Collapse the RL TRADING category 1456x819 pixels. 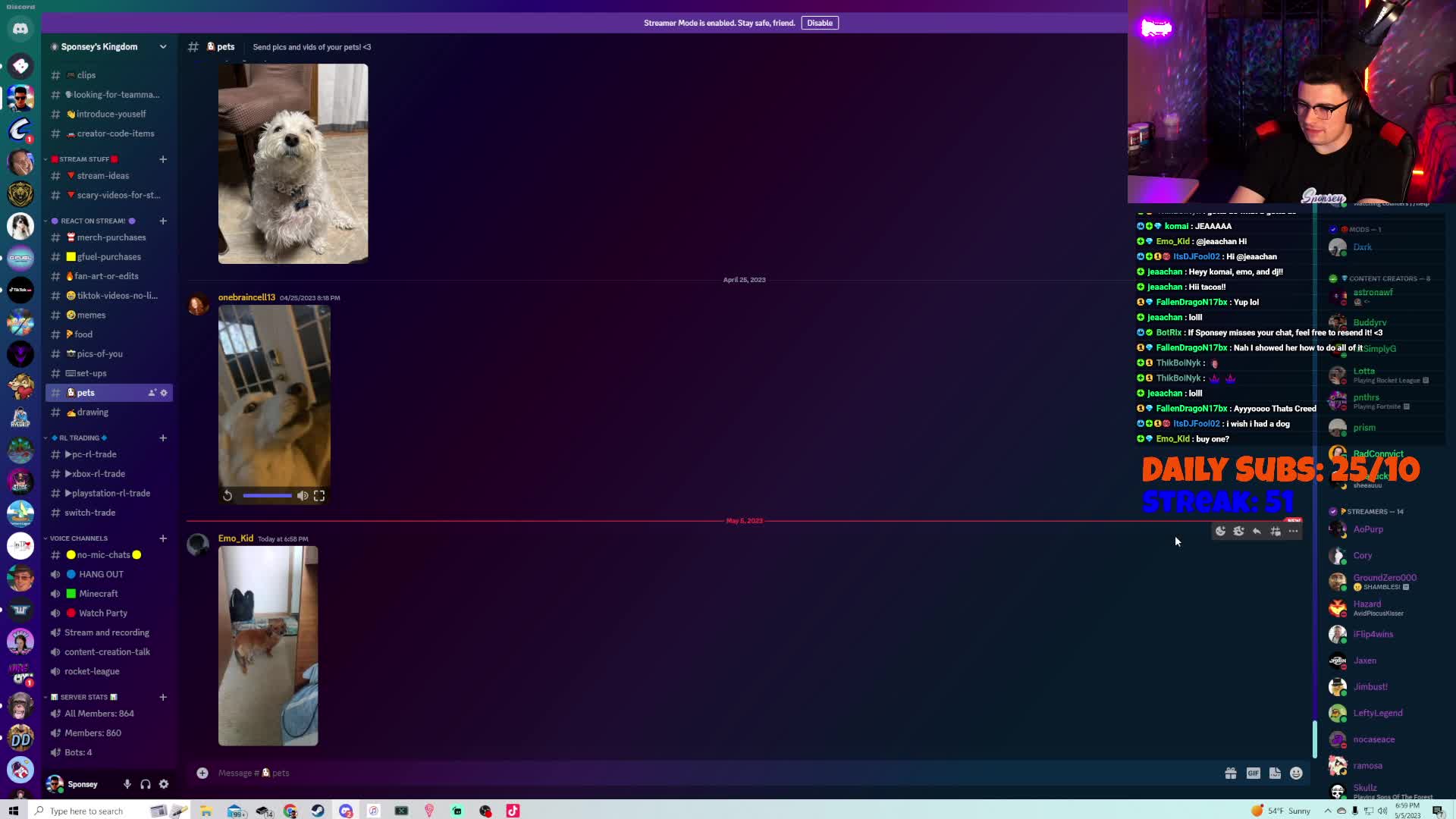79,438
